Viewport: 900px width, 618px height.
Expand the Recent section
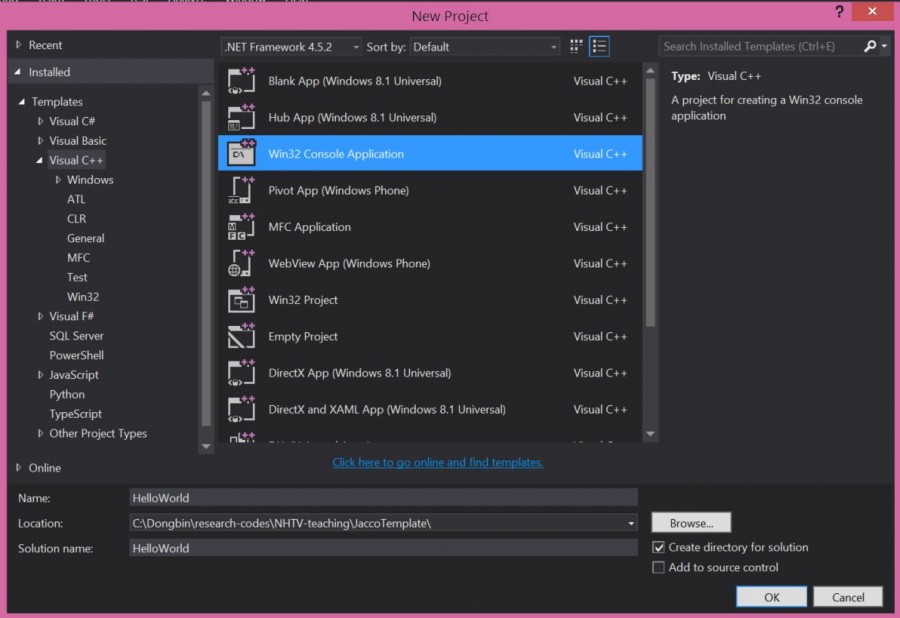(x=18, y=45)
